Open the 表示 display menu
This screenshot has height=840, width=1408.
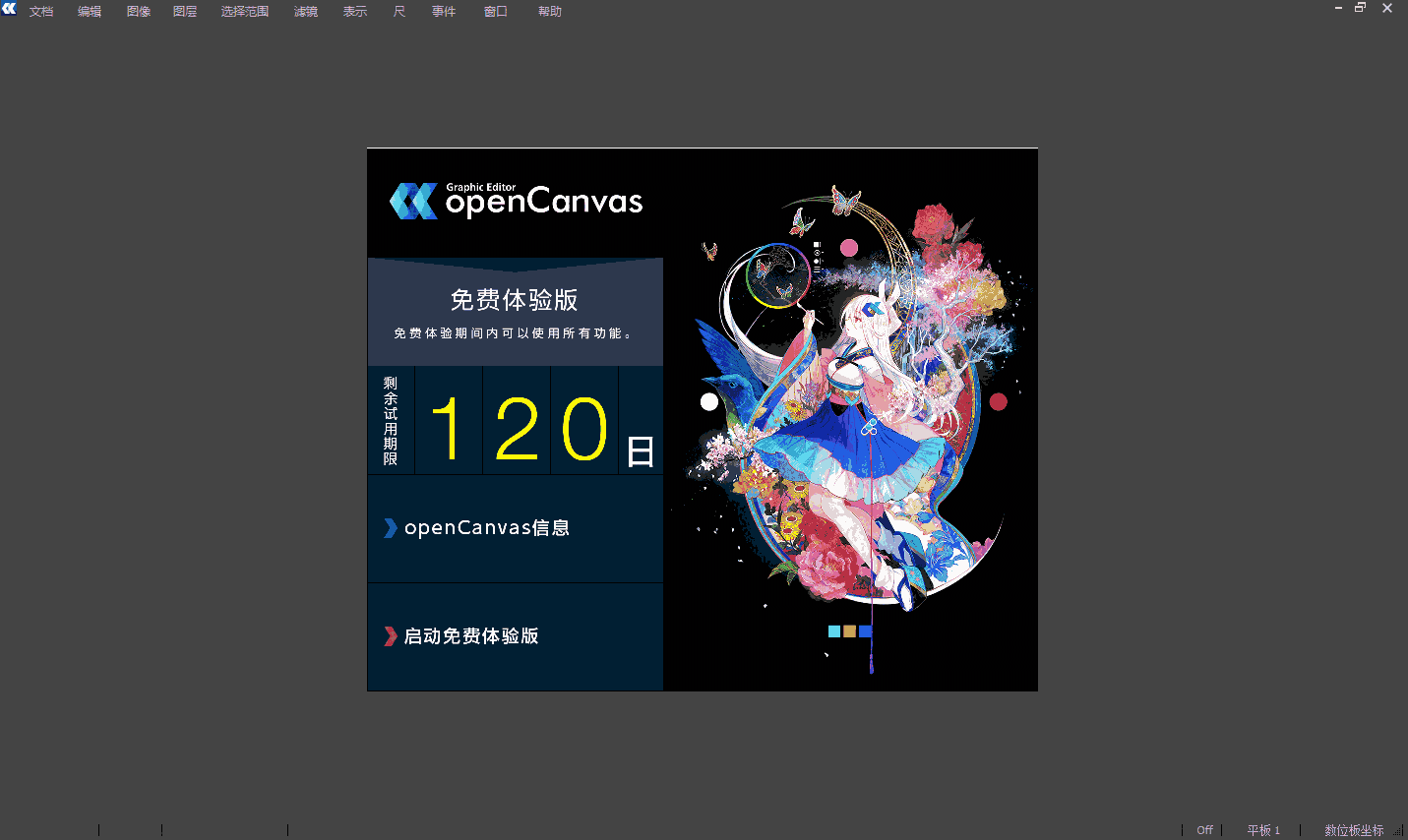pyautogui.click(x=355, y=11)
